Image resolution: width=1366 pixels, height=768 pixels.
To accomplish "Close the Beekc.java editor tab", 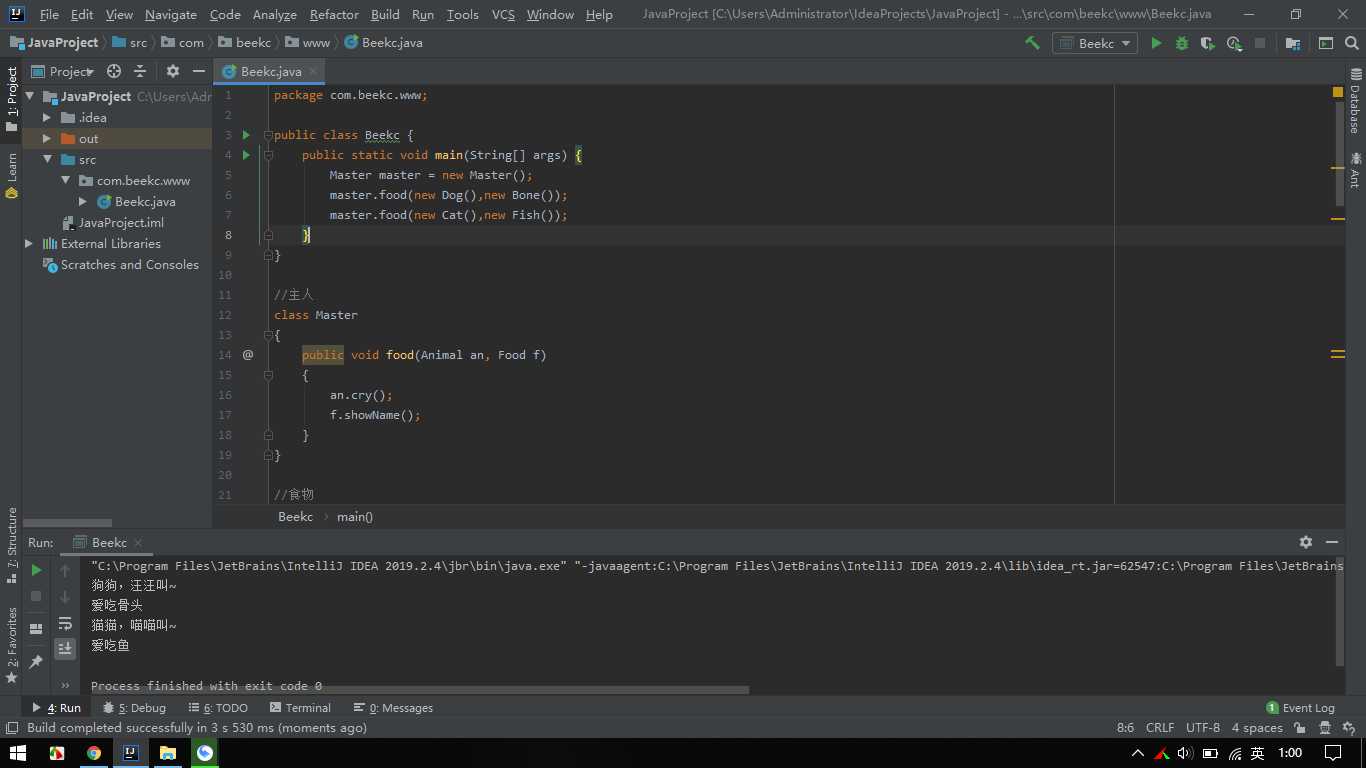I will (x=313, y=72).
